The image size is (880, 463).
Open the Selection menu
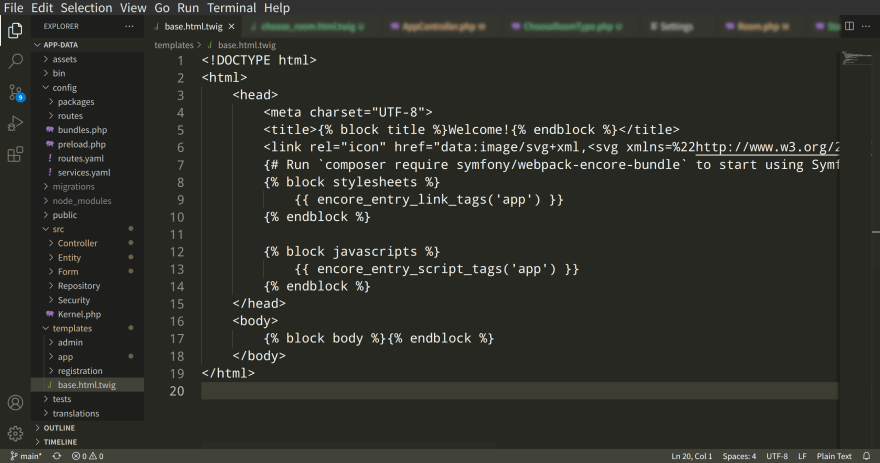86,8
